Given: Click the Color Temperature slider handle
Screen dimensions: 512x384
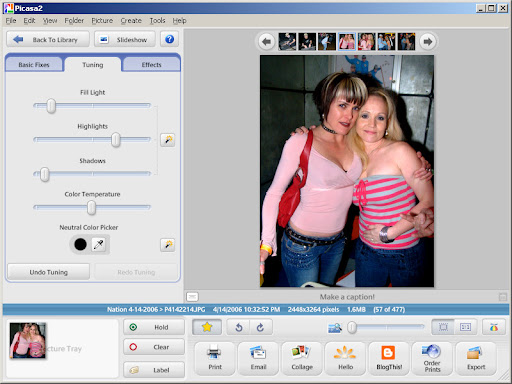Looking at the screenshot, I should coord(91,207).
